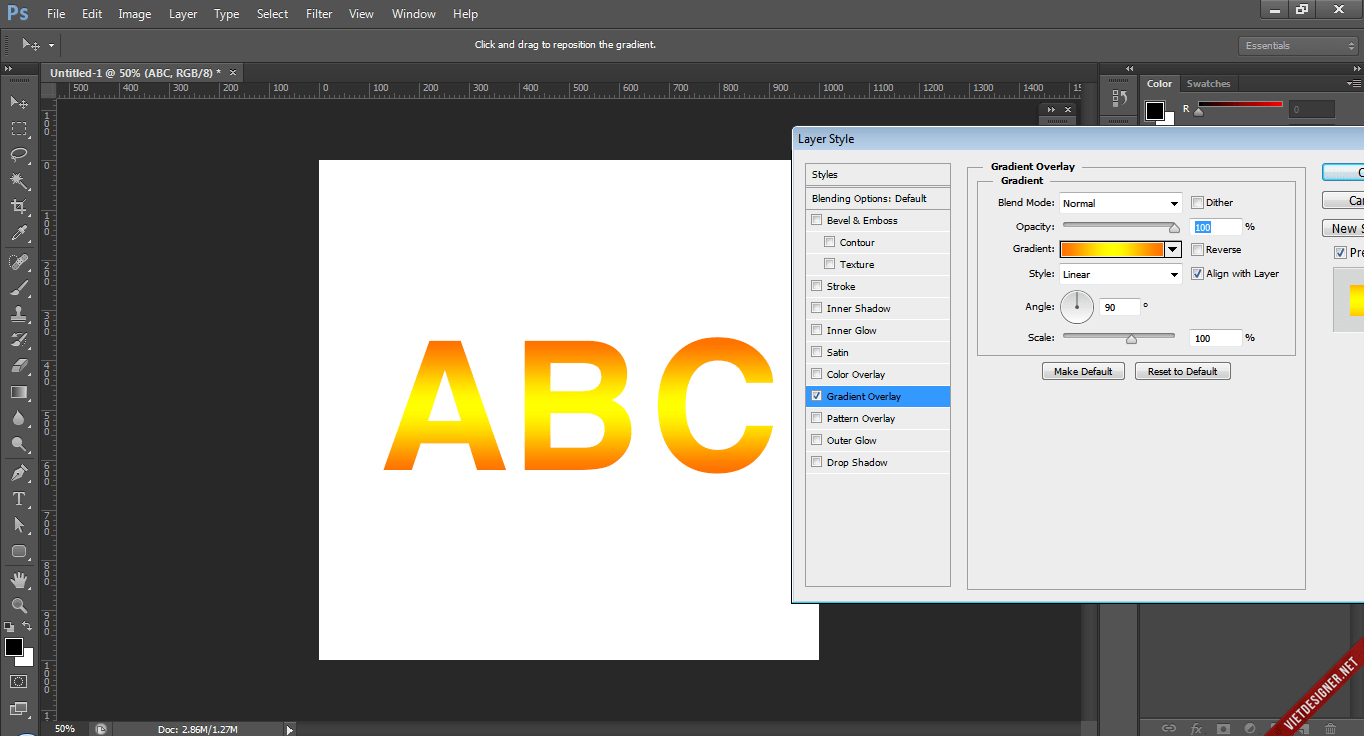Uncheck Align with Layer
Viewport: 1364px width, 736px height.
[1197, 274]
